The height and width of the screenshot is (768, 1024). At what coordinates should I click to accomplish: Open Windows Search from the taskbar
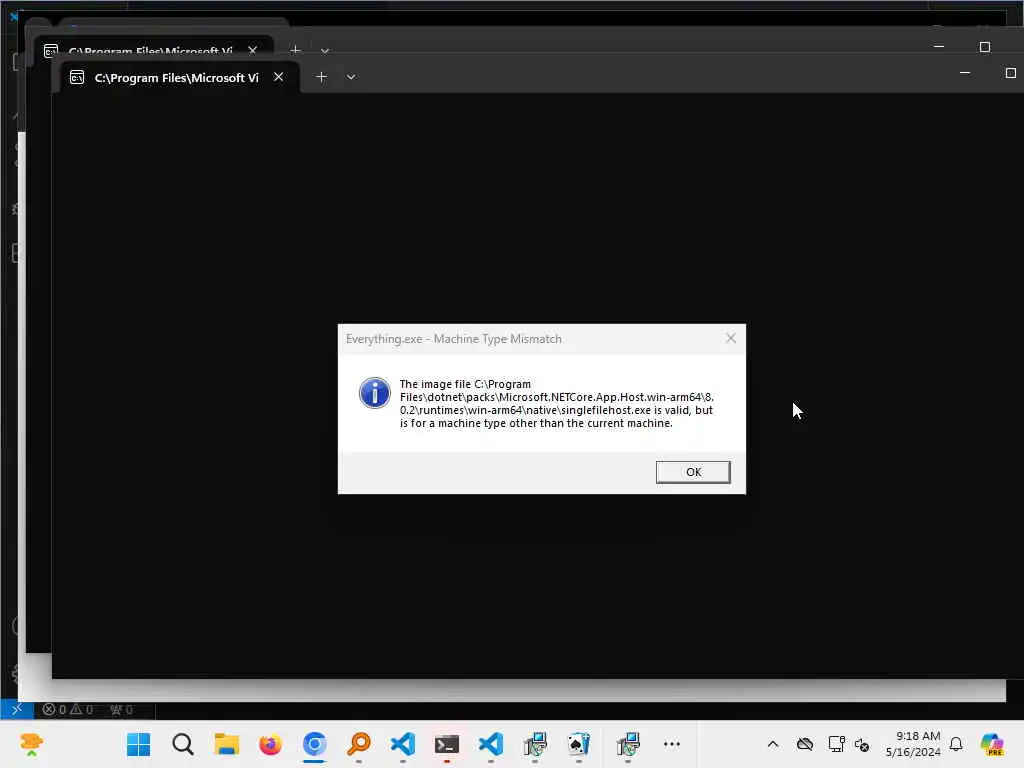(183, 744)
